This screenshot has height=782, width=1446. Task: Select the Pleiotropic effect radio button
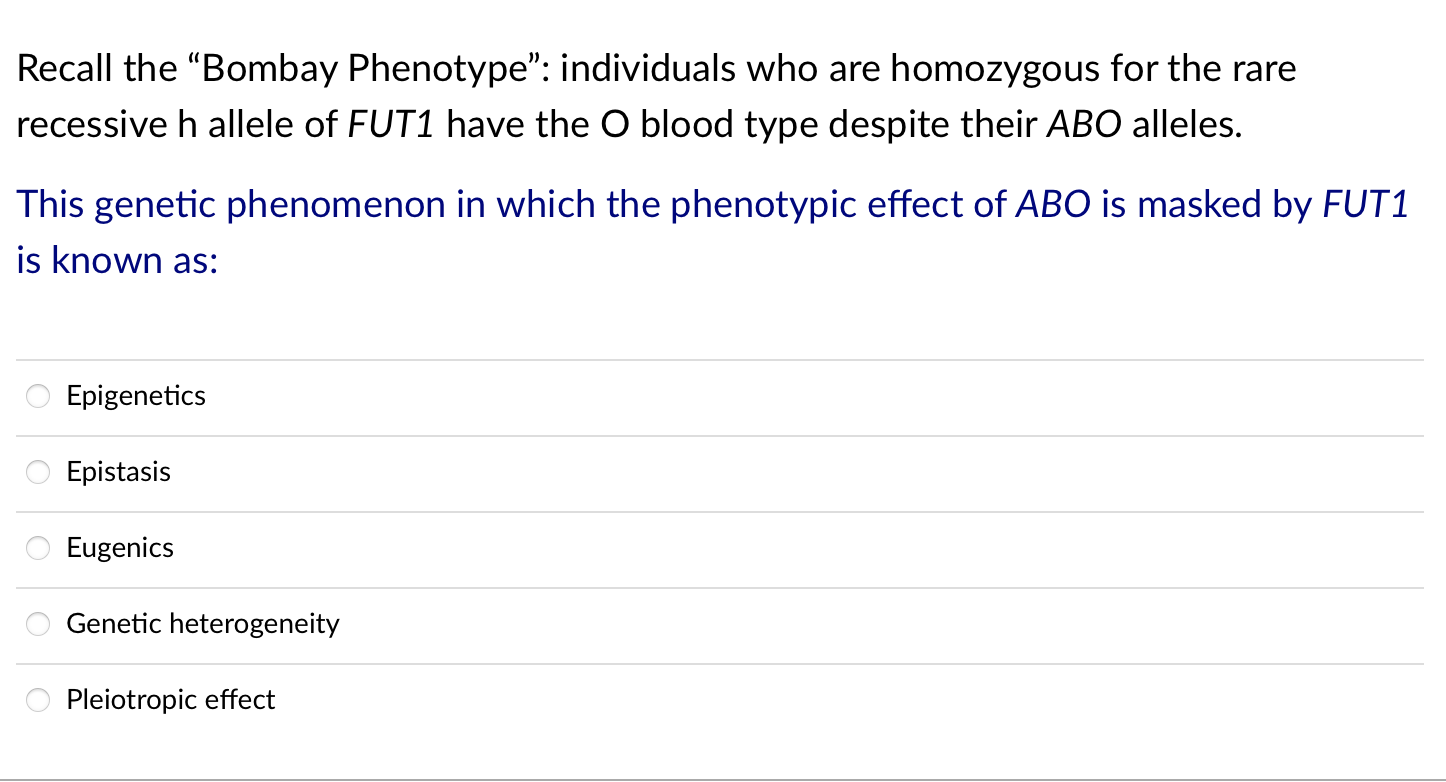[x=38, y=700]
